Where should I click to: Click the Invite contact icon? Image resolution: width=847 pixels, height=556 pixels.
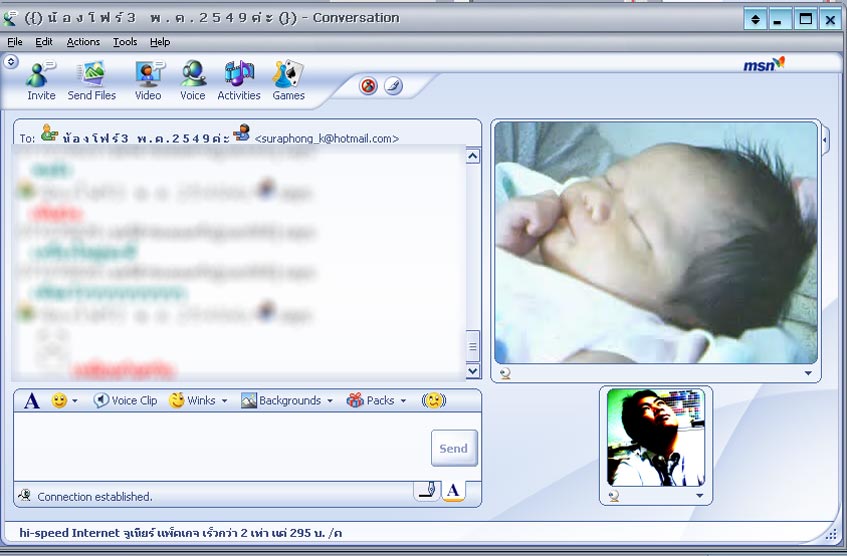click(41, 80)
